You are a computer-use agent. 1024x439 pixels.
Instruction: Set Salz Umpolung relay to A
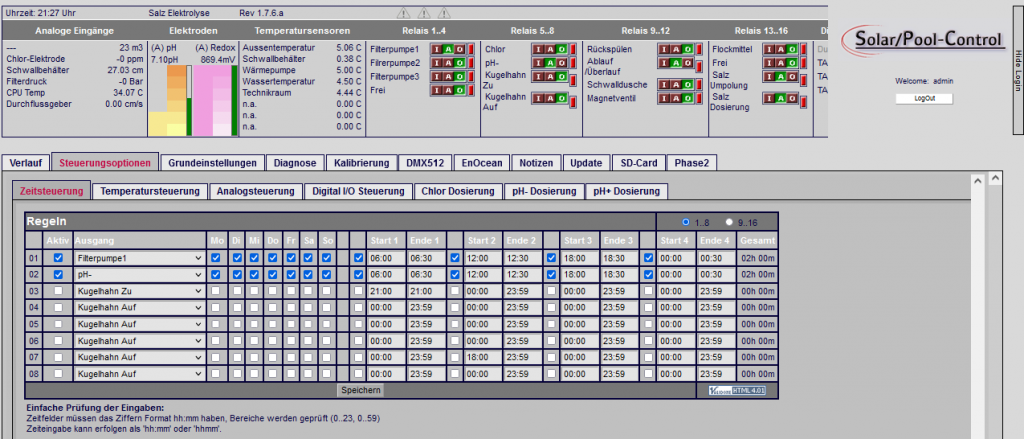click(780, 76)
